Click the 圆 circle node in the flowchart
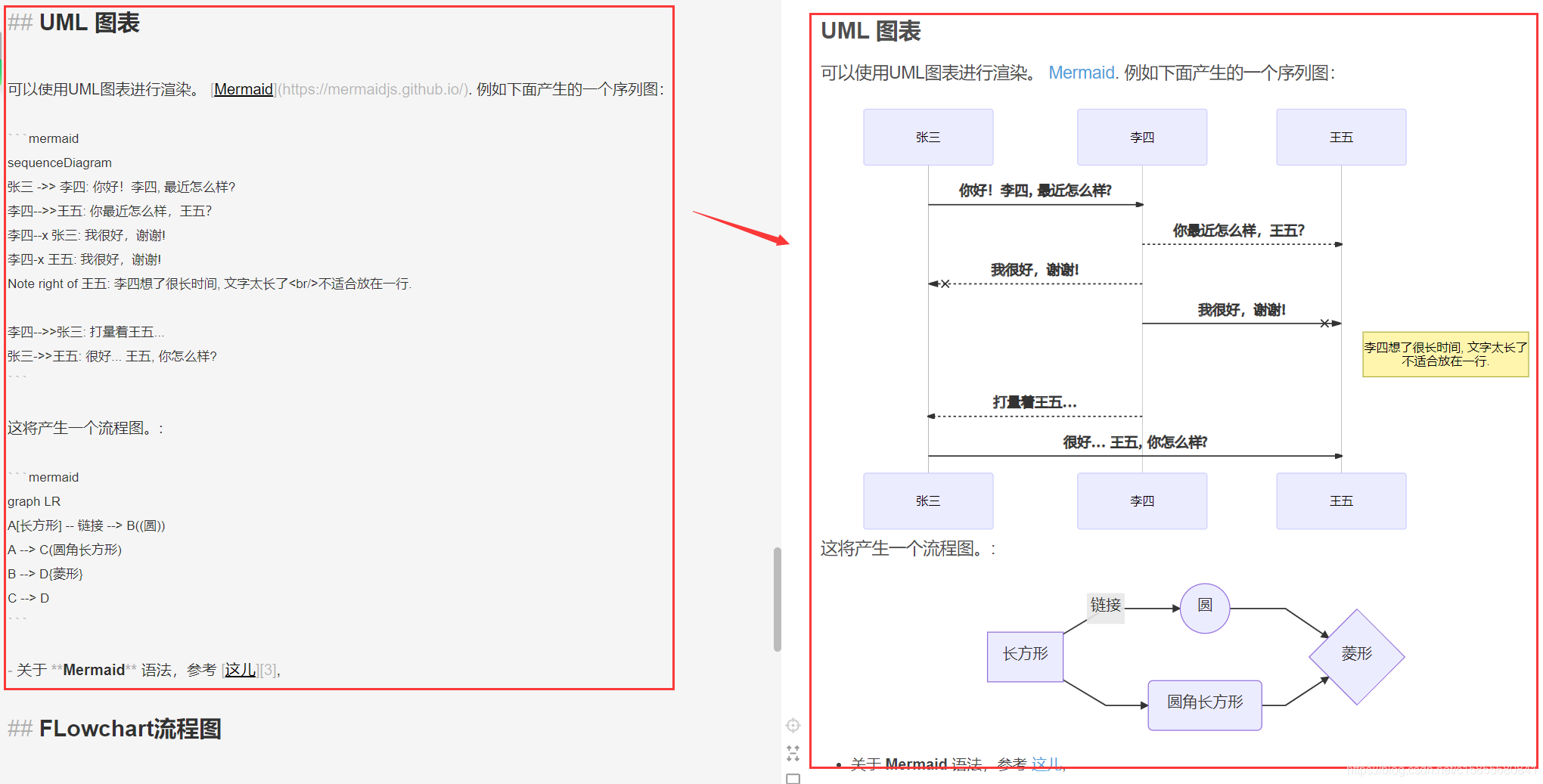This screenshot has width=1543, height=784. [x=1205, y=608]
